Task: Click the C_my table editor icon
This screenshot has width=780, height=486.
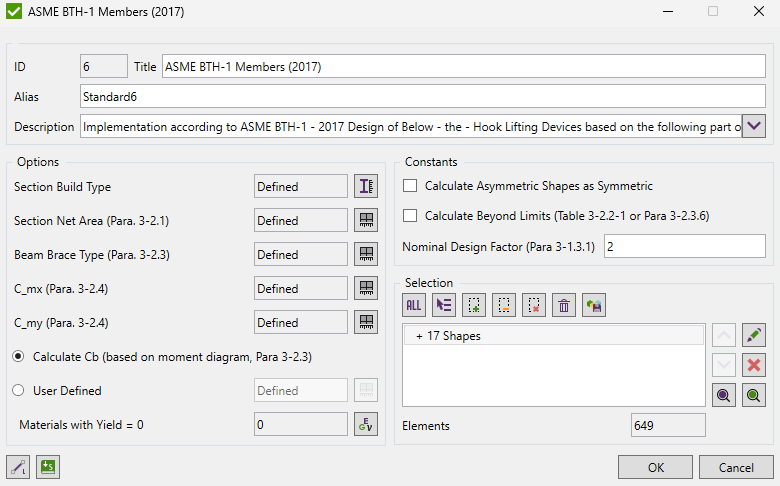Action: pos(366,322)
